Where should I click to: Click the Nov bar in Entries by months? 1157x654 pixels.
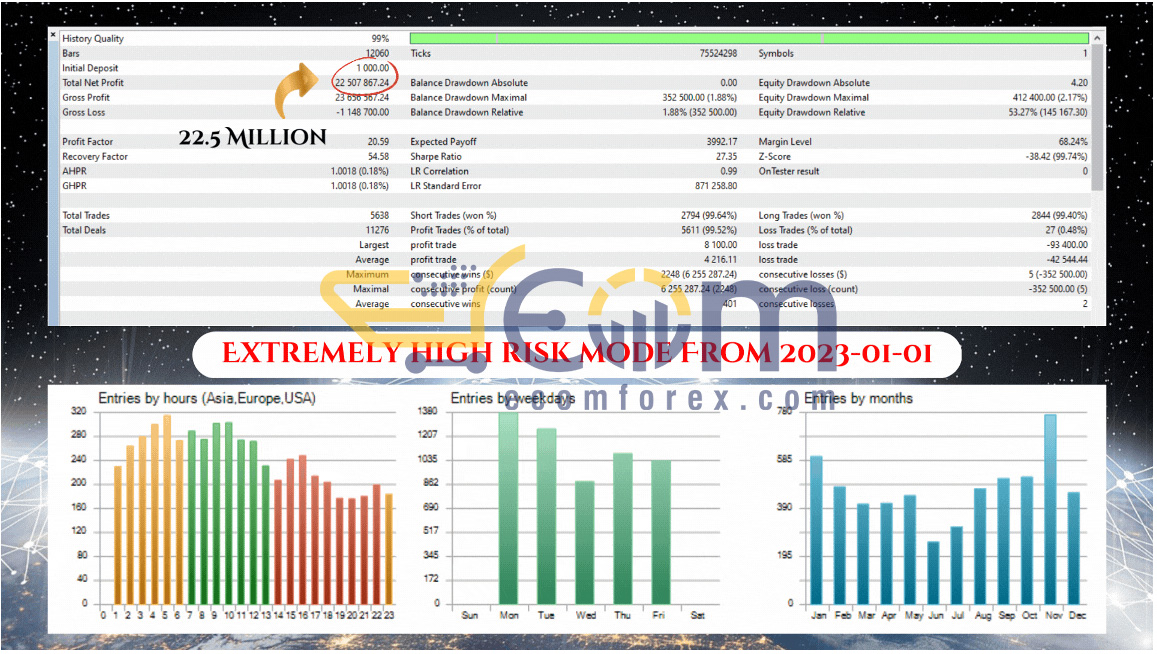click(1050, 510)
